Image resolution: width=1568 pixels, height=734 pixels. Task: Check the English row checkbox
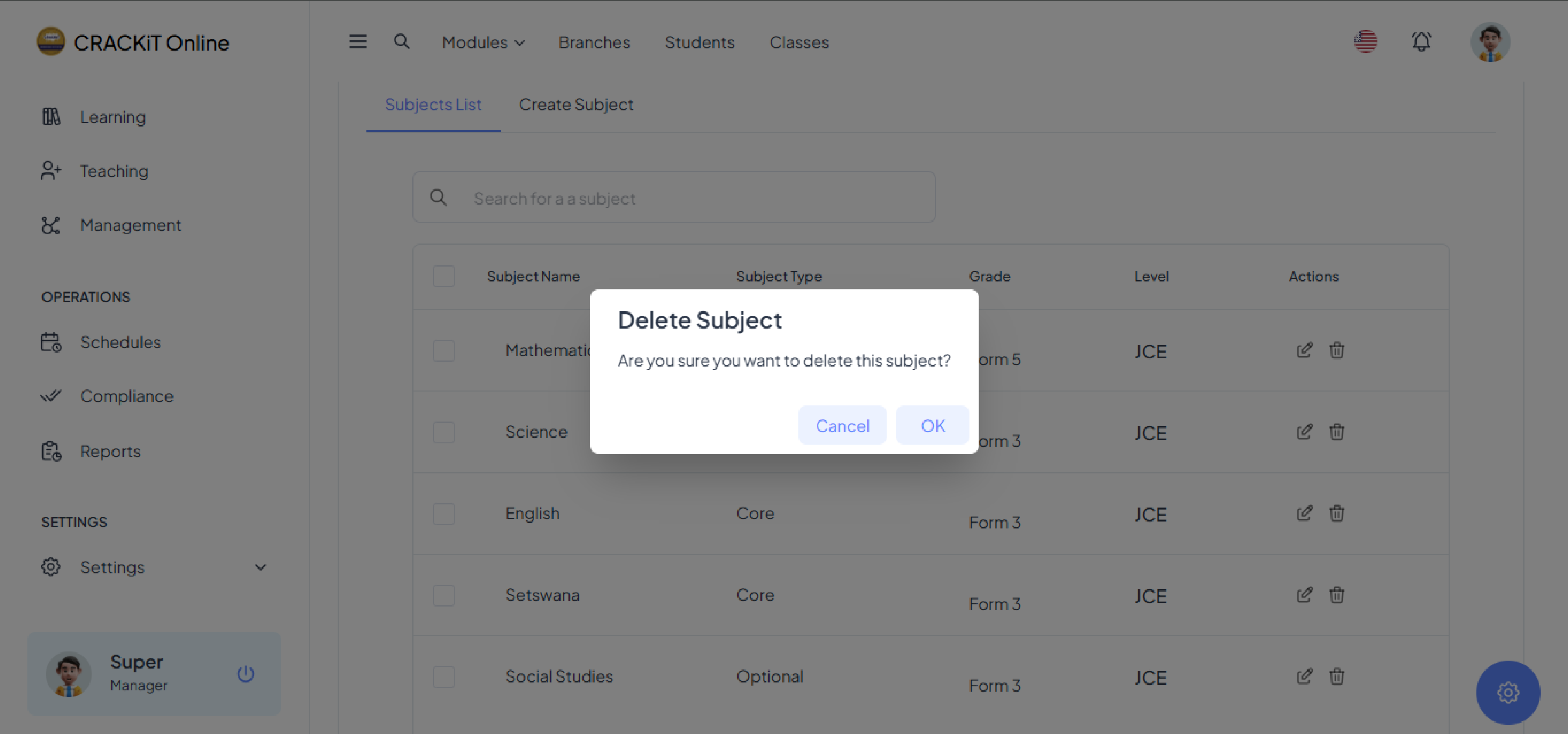pyautogui.click(x=444, y=514)
